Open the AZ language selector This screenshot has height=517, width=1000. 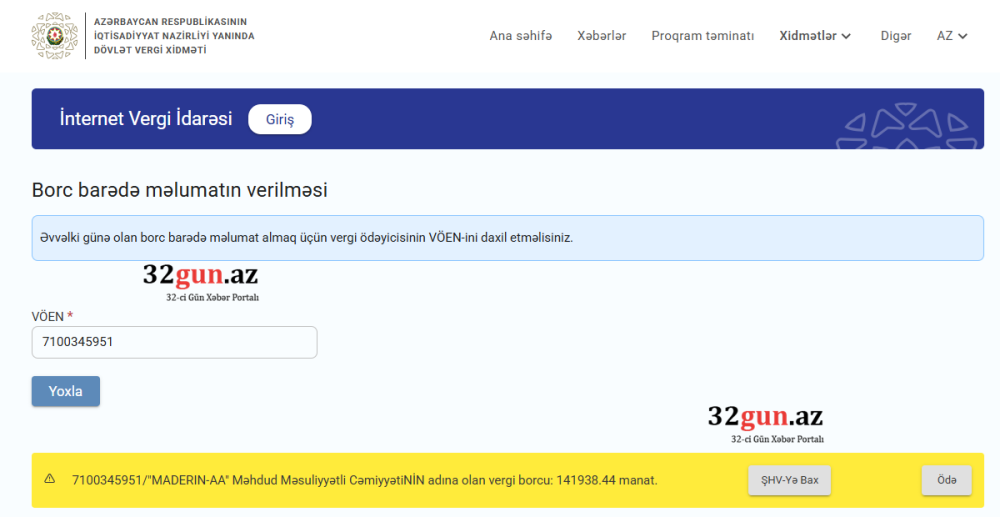952,36
